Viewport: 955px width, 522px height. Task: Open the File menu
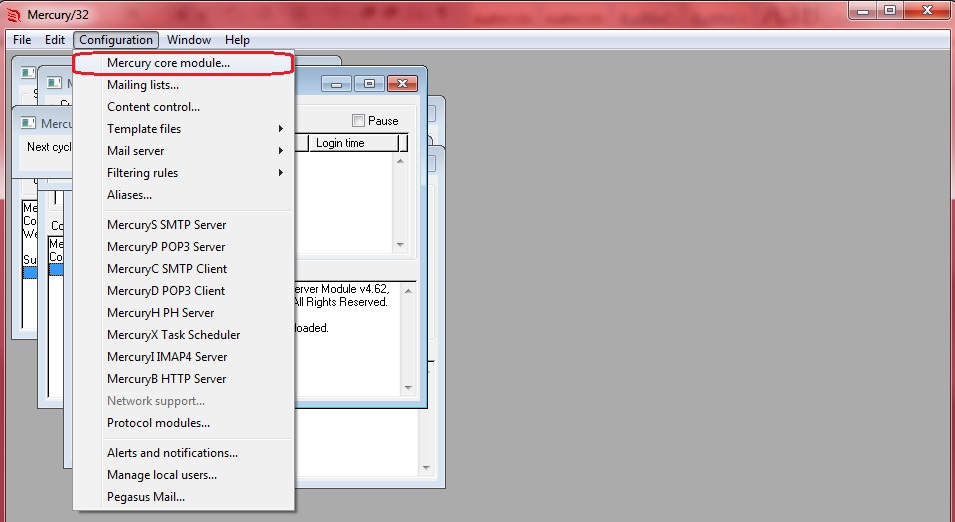pyautogui.click(x=22, y=40)
